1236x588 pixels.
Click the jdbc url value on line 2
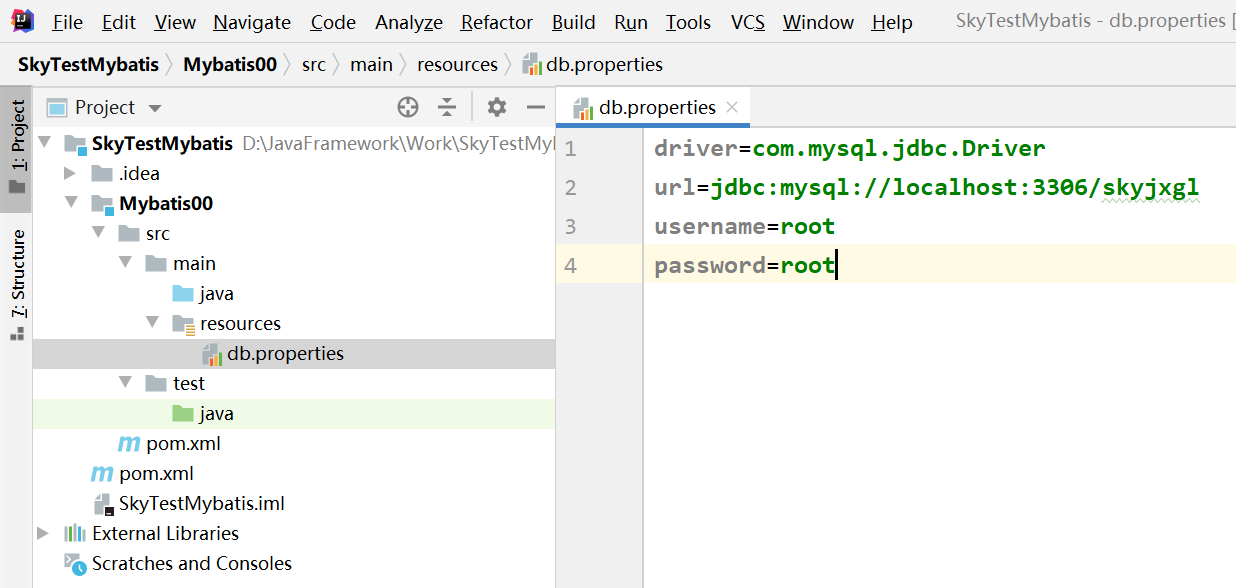click(954, 188)
